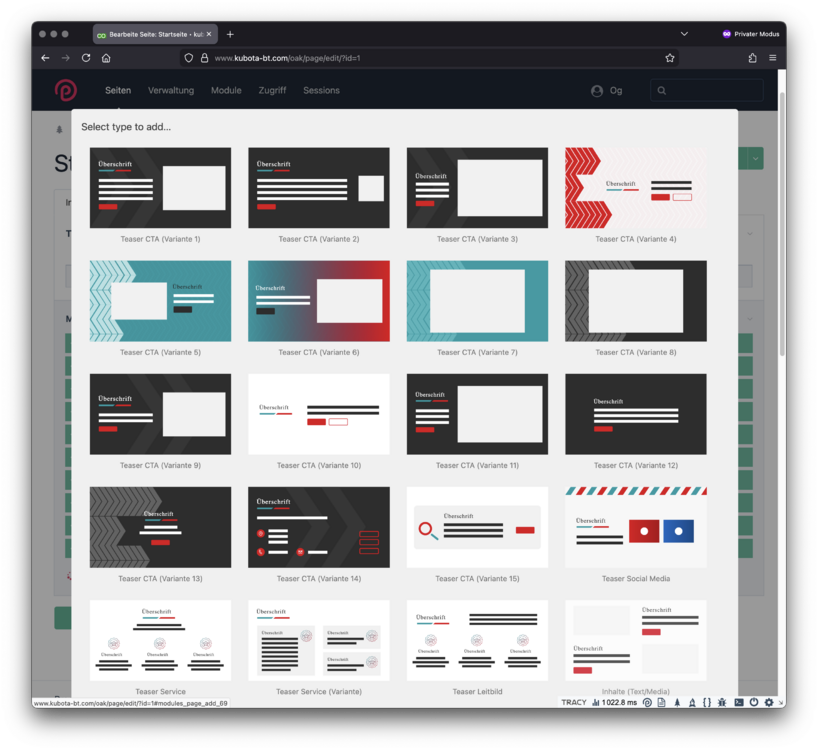Click the browser reload button

(x=86, y=58)
